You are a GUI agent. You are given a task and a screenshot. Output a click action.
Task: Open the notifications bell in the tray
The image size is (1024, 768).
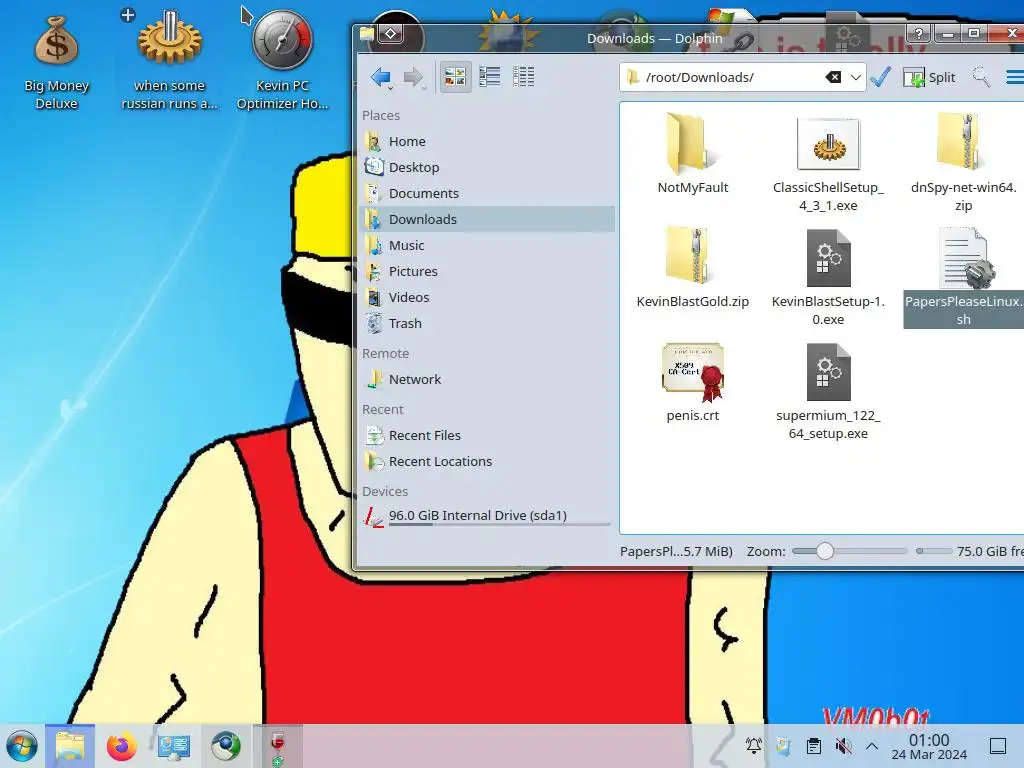[x=754, y=746]
